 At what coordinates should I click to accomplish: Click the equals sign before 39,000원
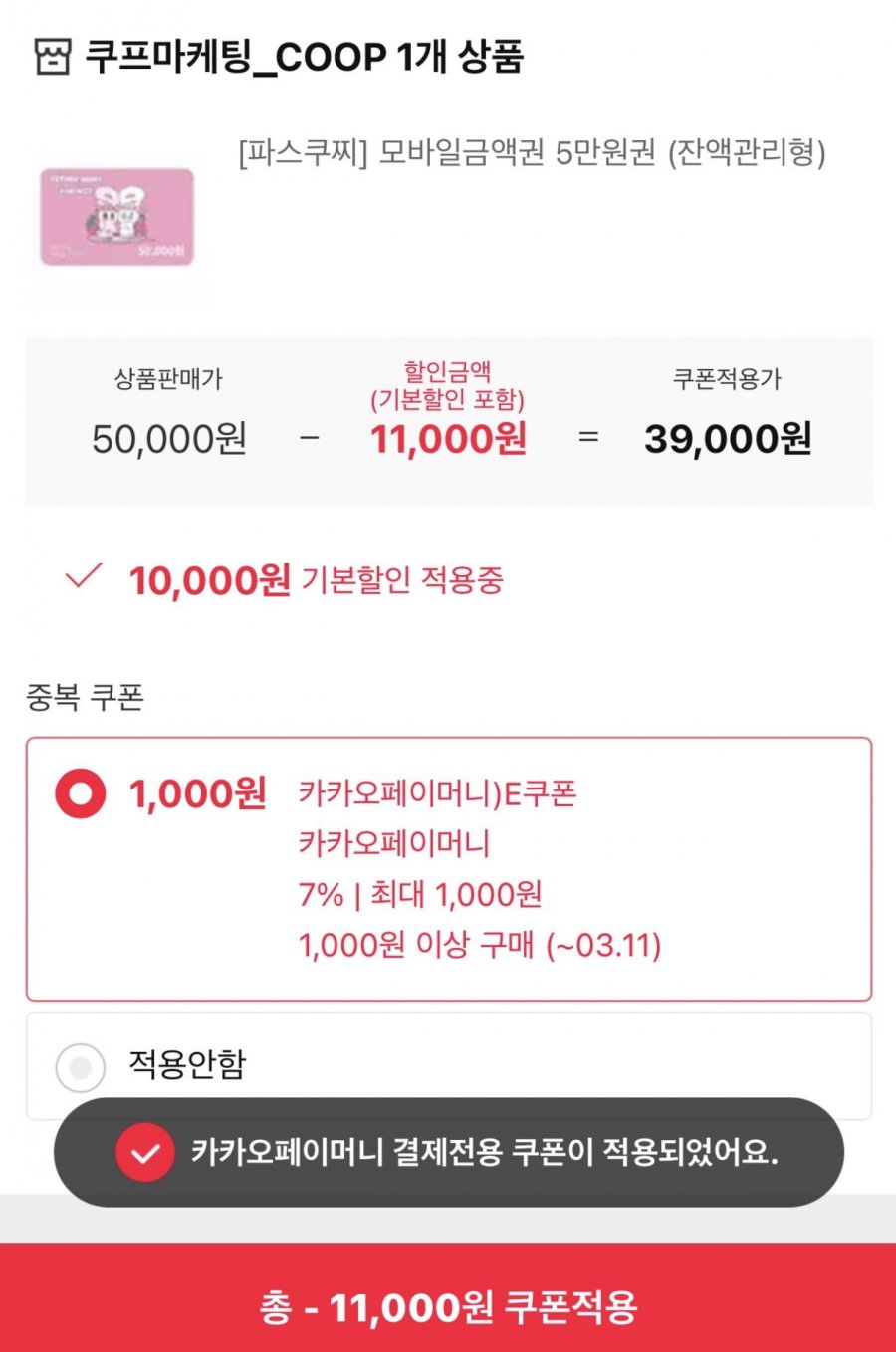pyautogui.click(x=588, y=437)
